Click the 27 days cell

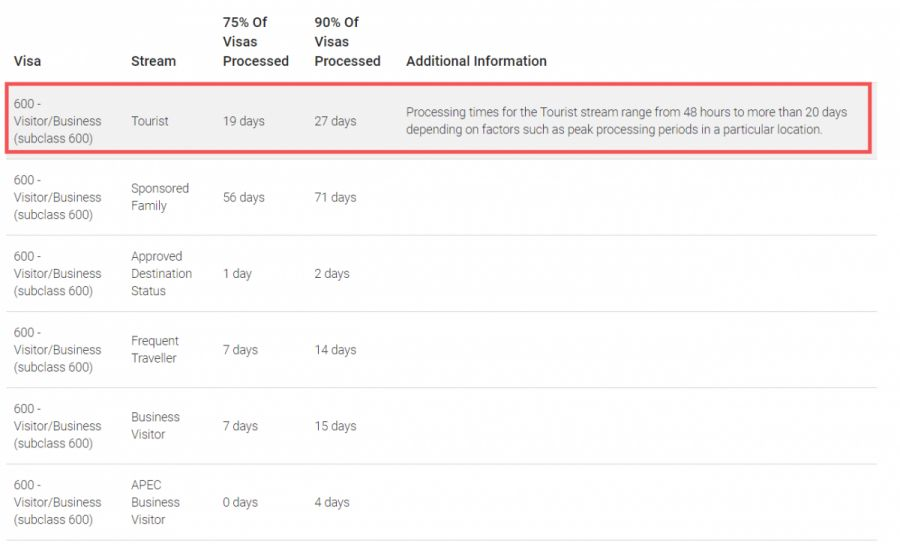point(335,121)
